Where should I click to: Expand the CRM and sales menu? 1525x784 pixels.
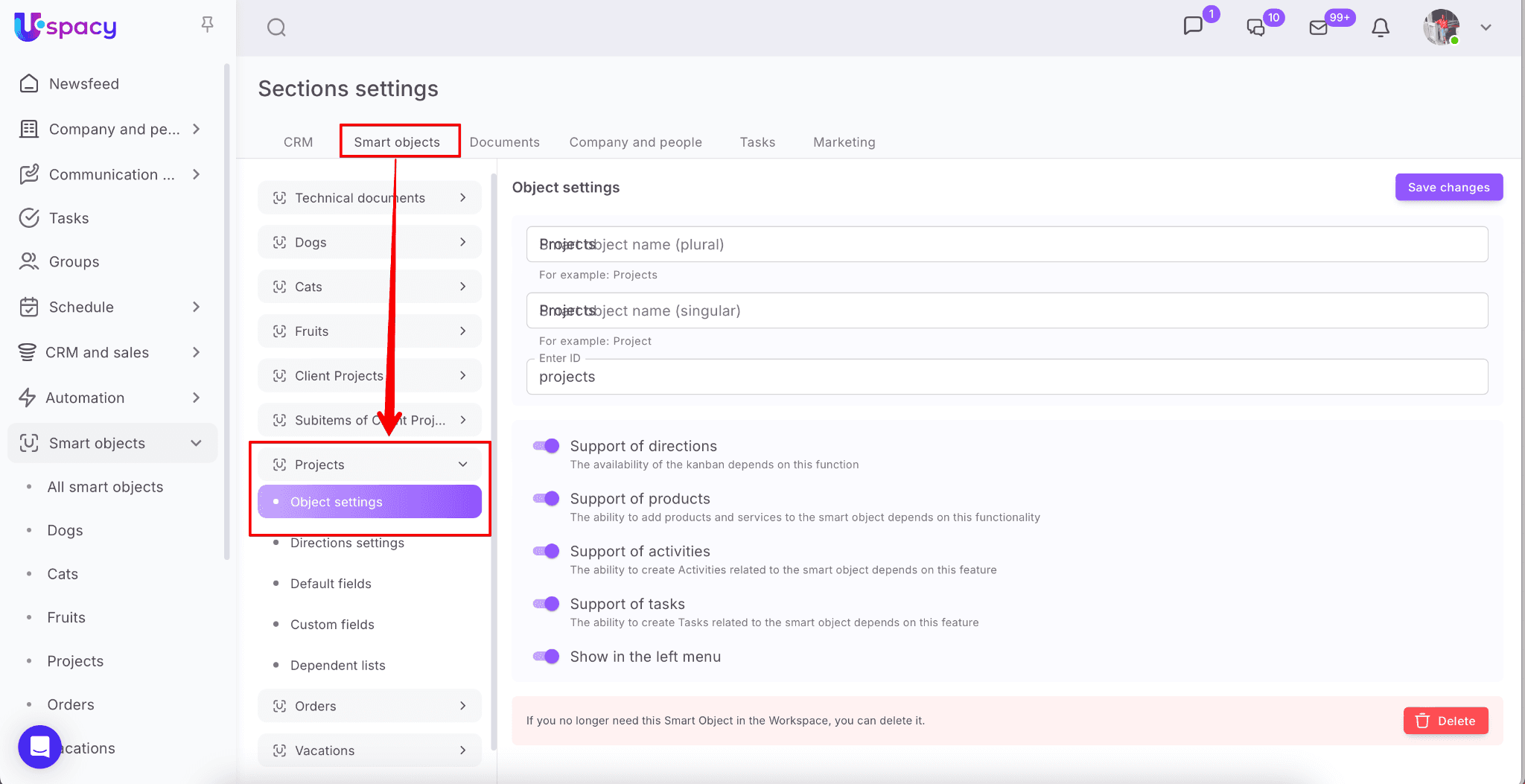pos(196,352)
